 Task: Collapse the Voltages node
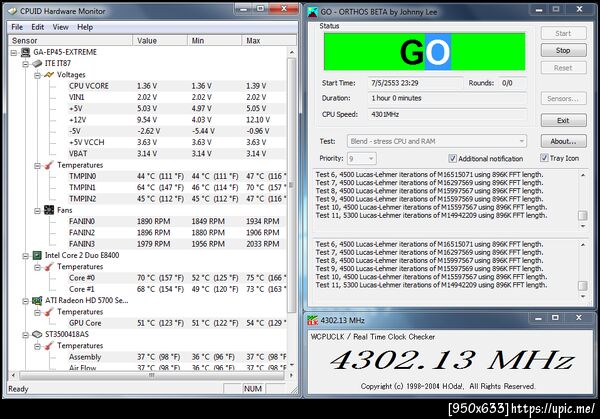point(37,75)
